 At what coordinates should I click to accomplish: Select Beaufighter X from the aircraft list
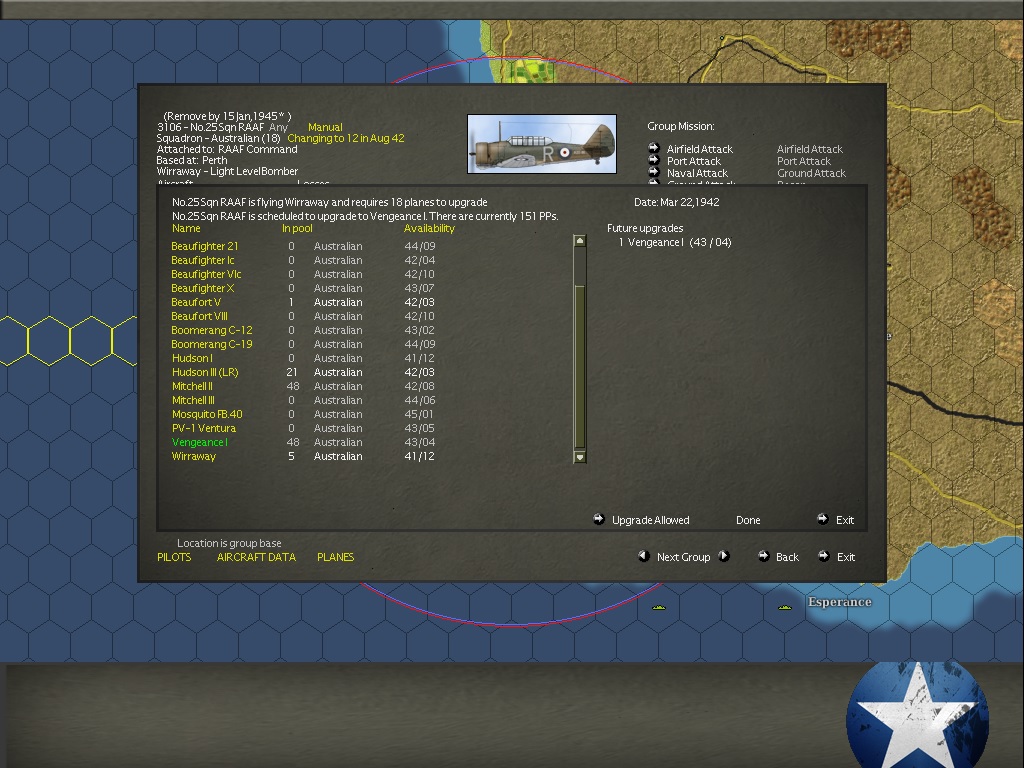coord(202,288)
